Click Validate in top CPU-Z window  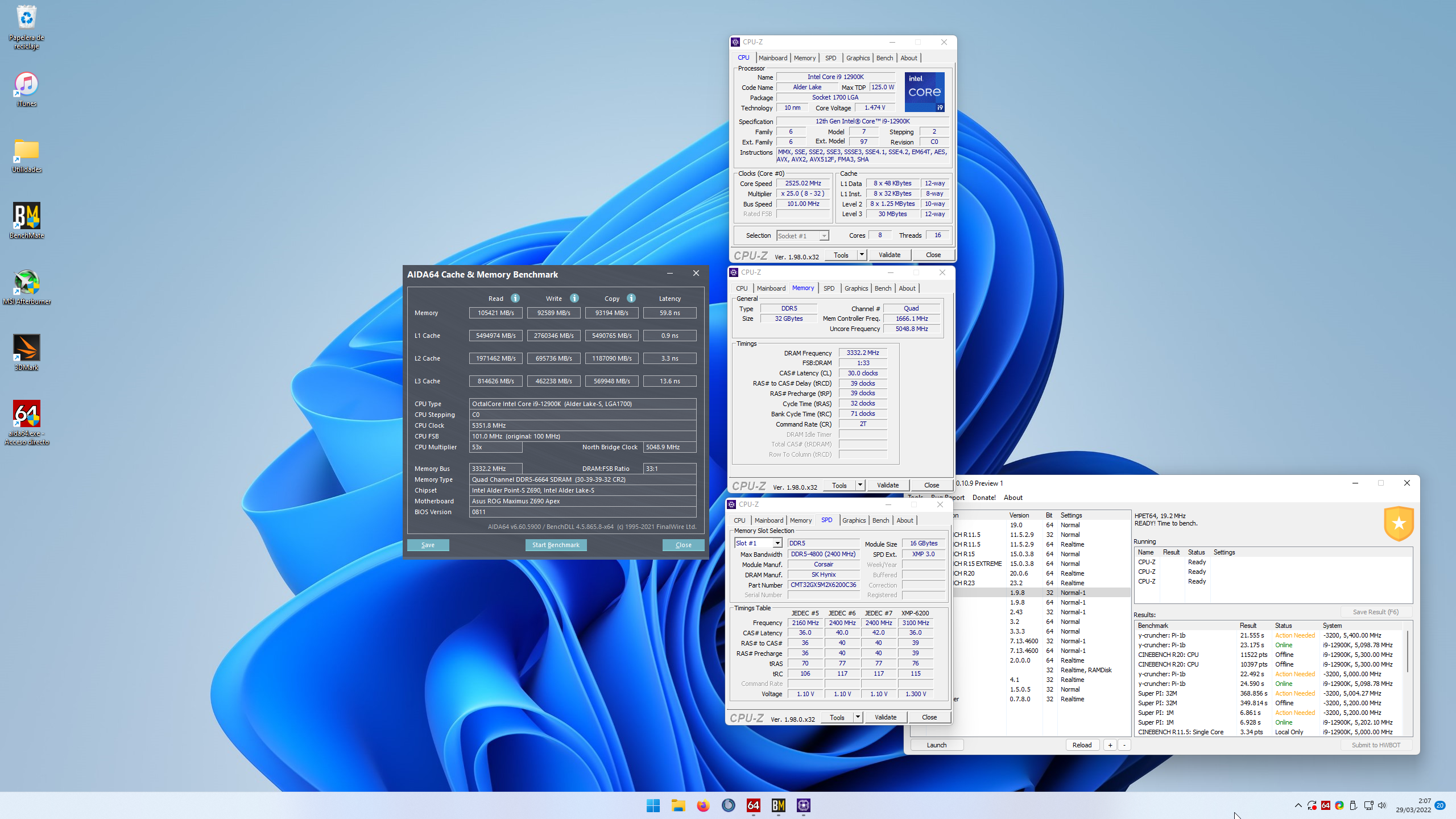coord(889,255)
